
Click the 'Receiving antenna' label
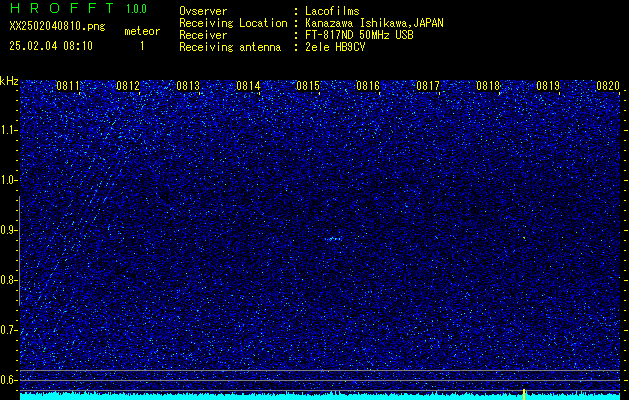click(230, 47)
